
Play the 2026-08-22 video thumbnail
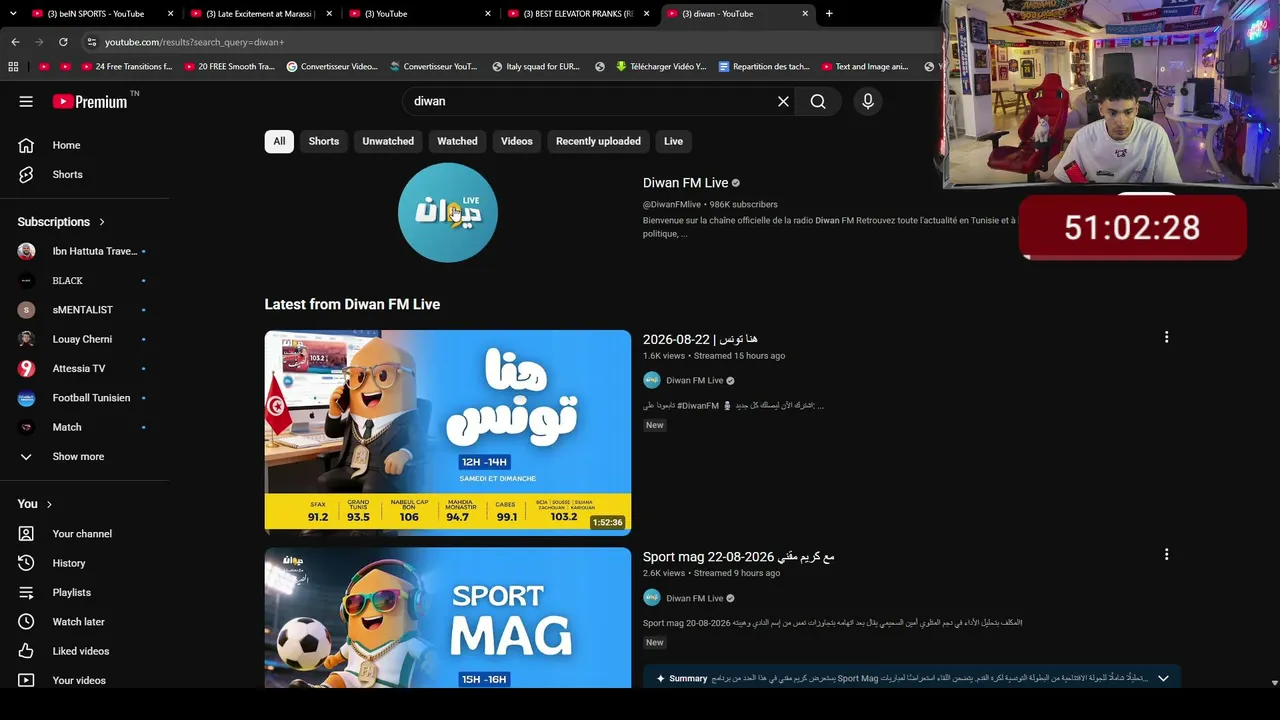448,433
